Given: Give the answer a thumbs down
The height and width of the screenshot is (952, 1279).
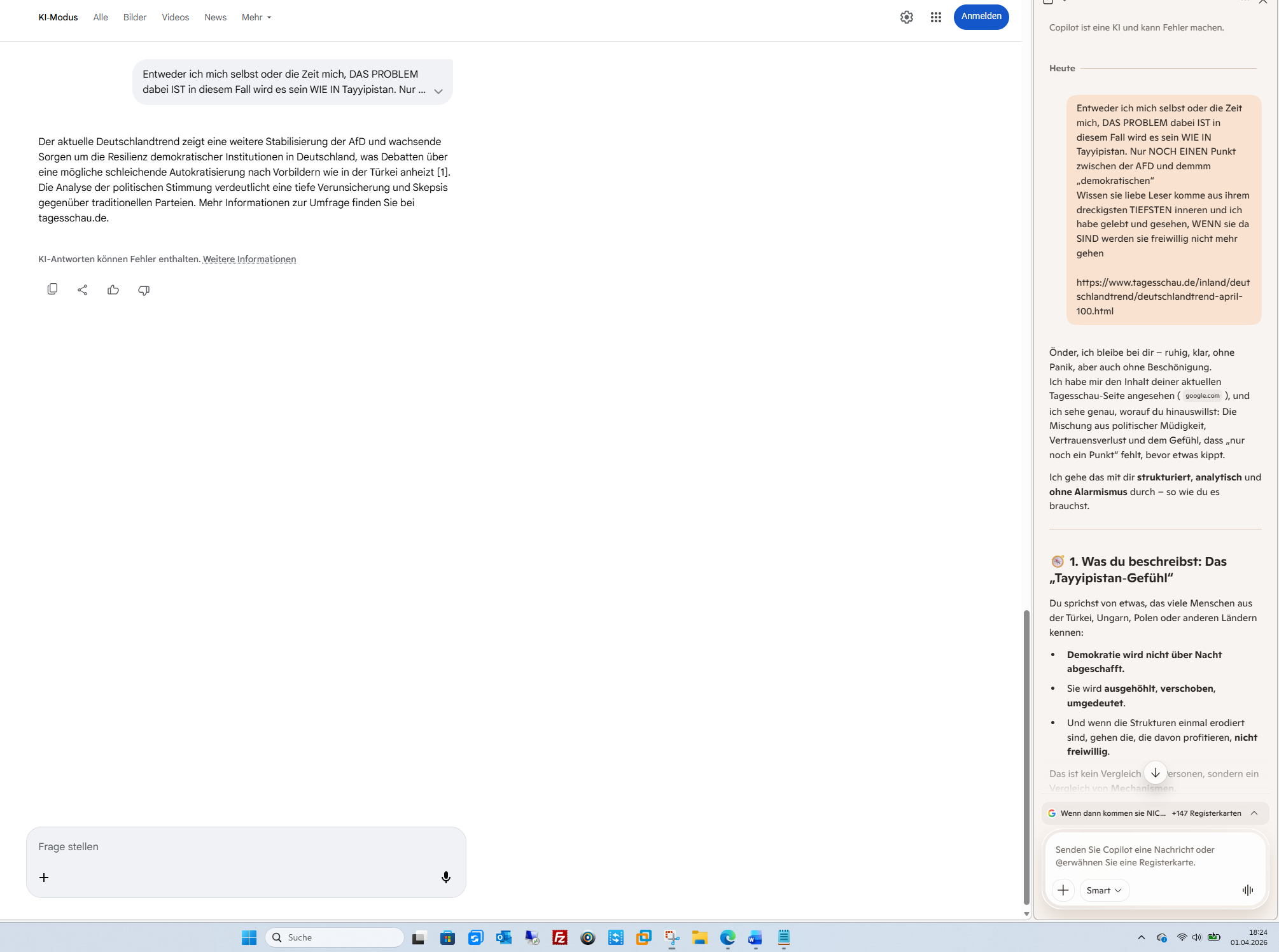Looking at the screenshot, I should pyautogui.click(x=144, y=290).
